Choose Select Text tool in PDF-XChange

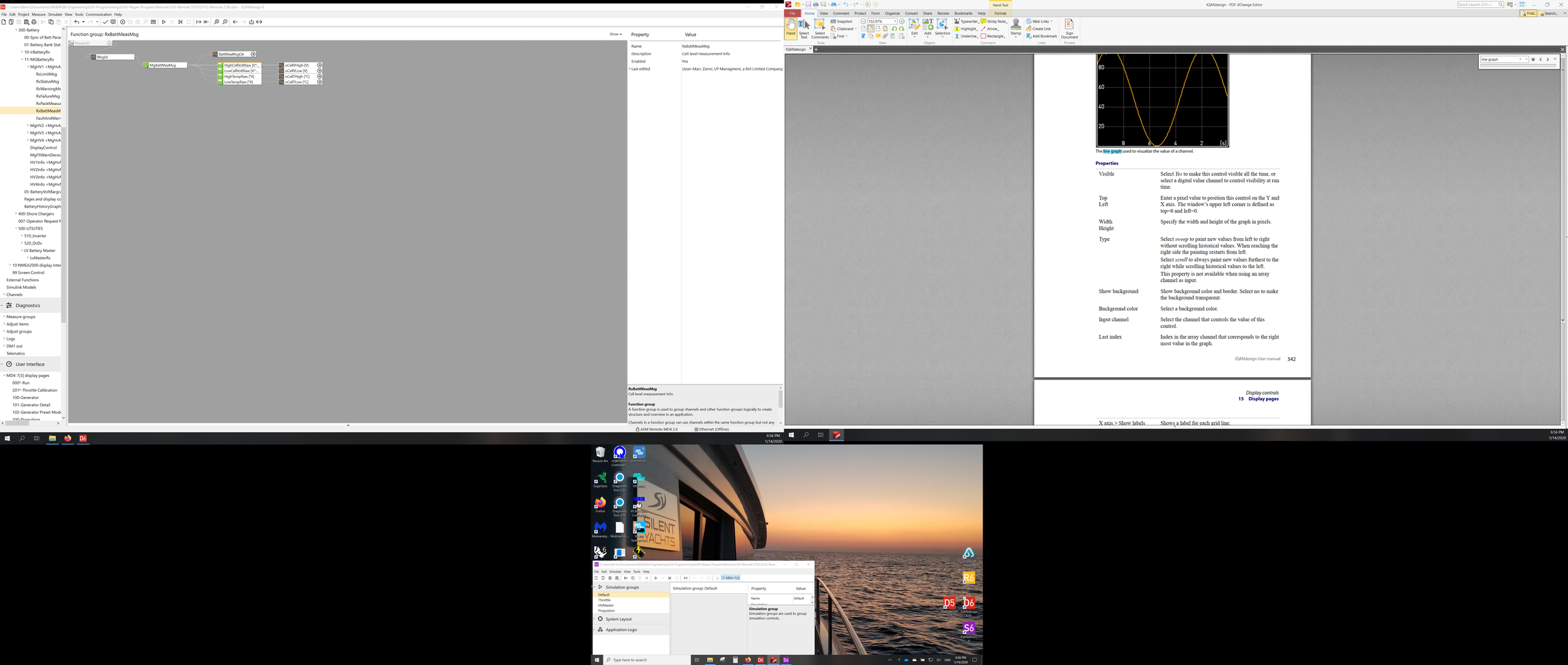coord(804,28)
